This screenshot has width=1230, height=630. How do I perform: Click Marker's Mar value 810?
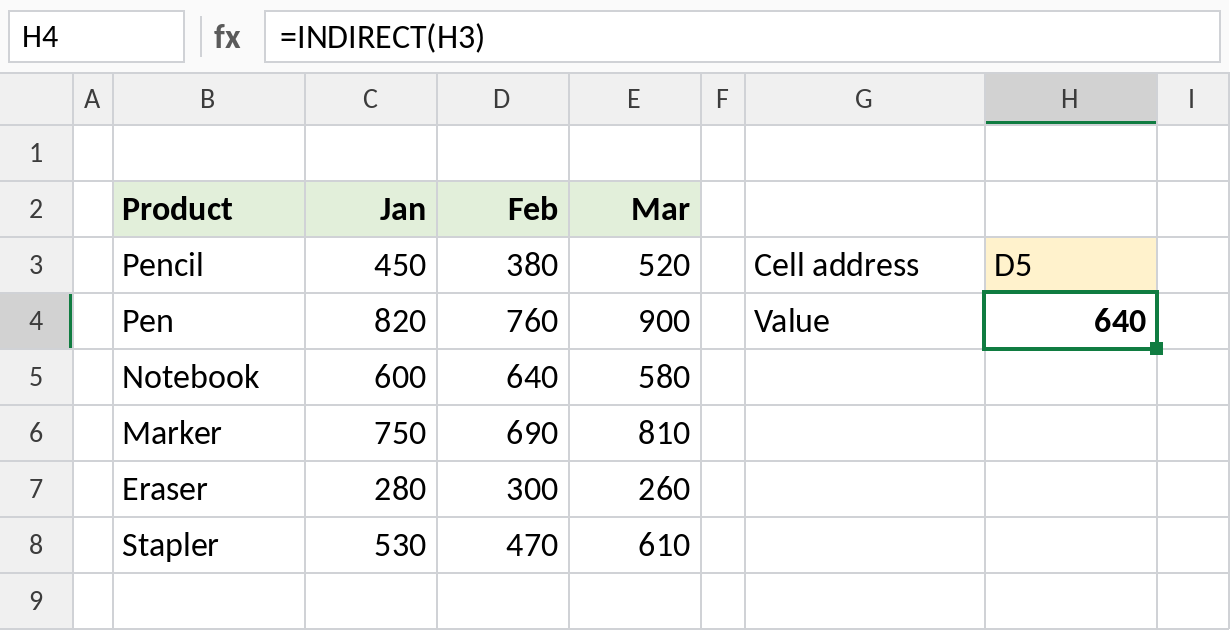[x=635, y=433]
